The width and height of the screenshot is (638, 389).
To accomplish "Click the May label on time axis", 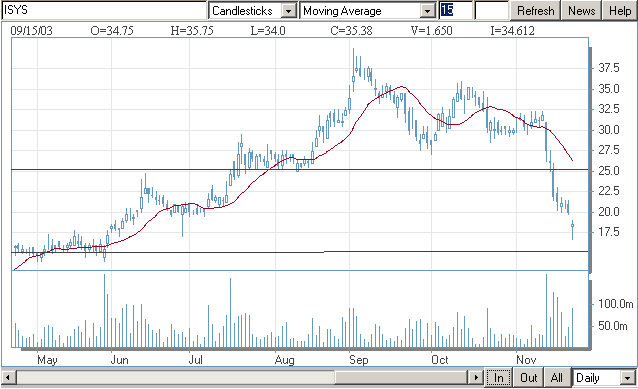I will pyautogui.click(x=47, y=360).
